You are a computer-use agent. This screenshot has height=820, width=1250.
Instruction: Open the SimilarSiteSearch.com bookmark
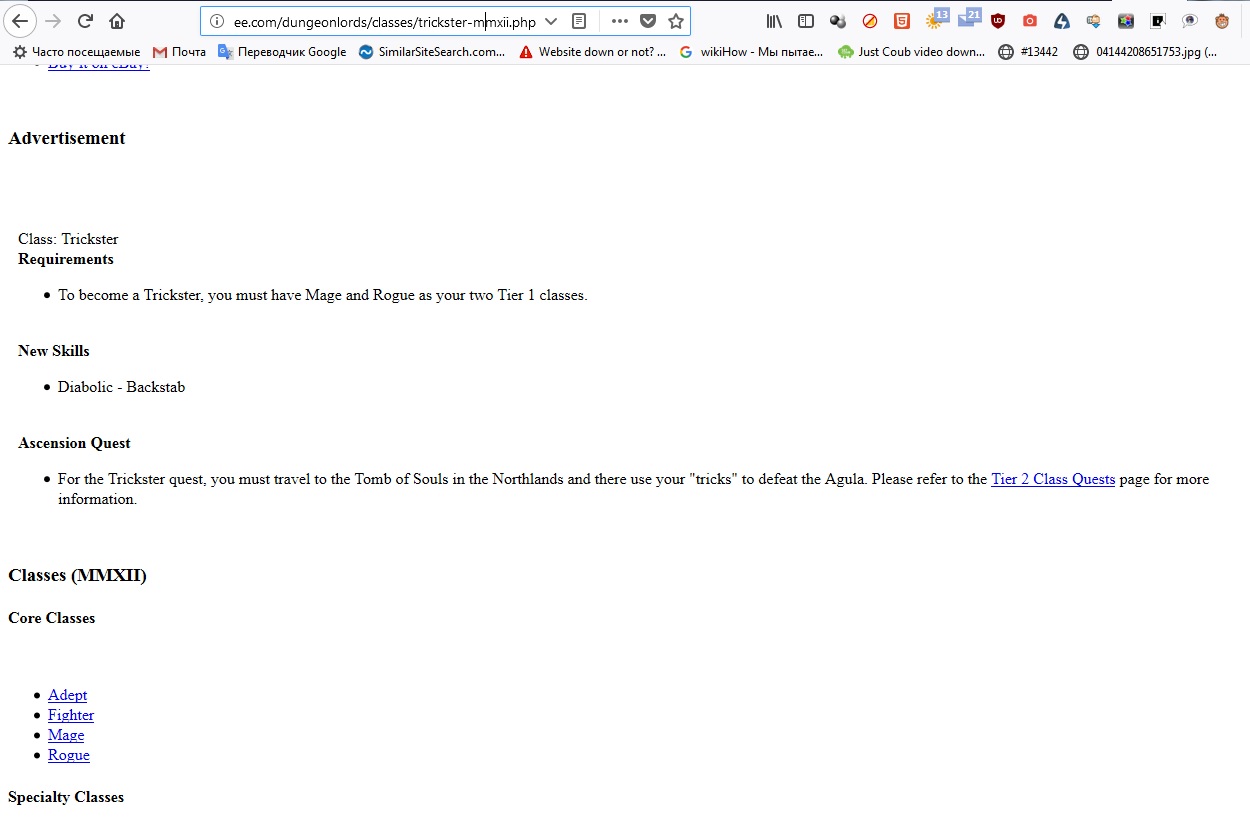pos(432,52)
